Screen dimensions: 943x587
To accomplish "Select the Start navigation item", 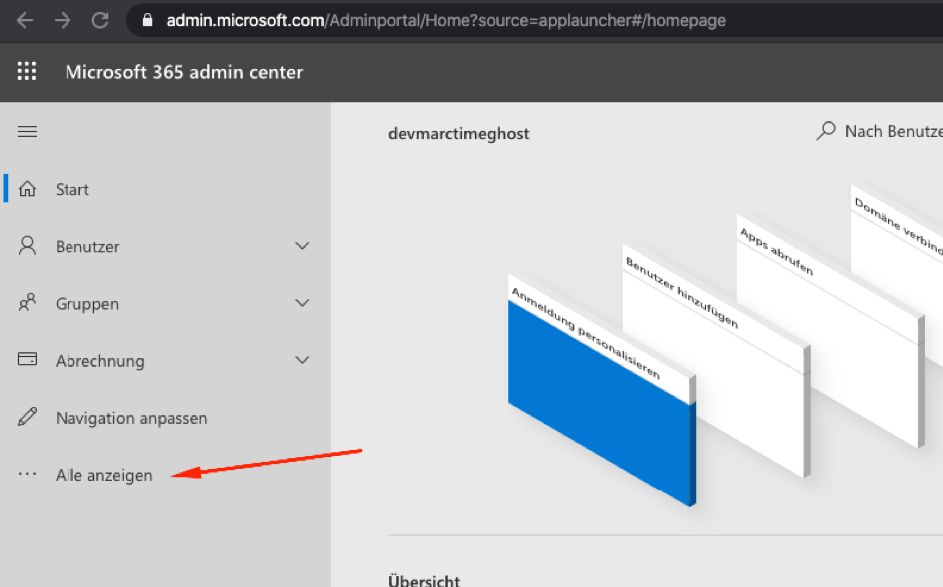I will coord(165,189).
